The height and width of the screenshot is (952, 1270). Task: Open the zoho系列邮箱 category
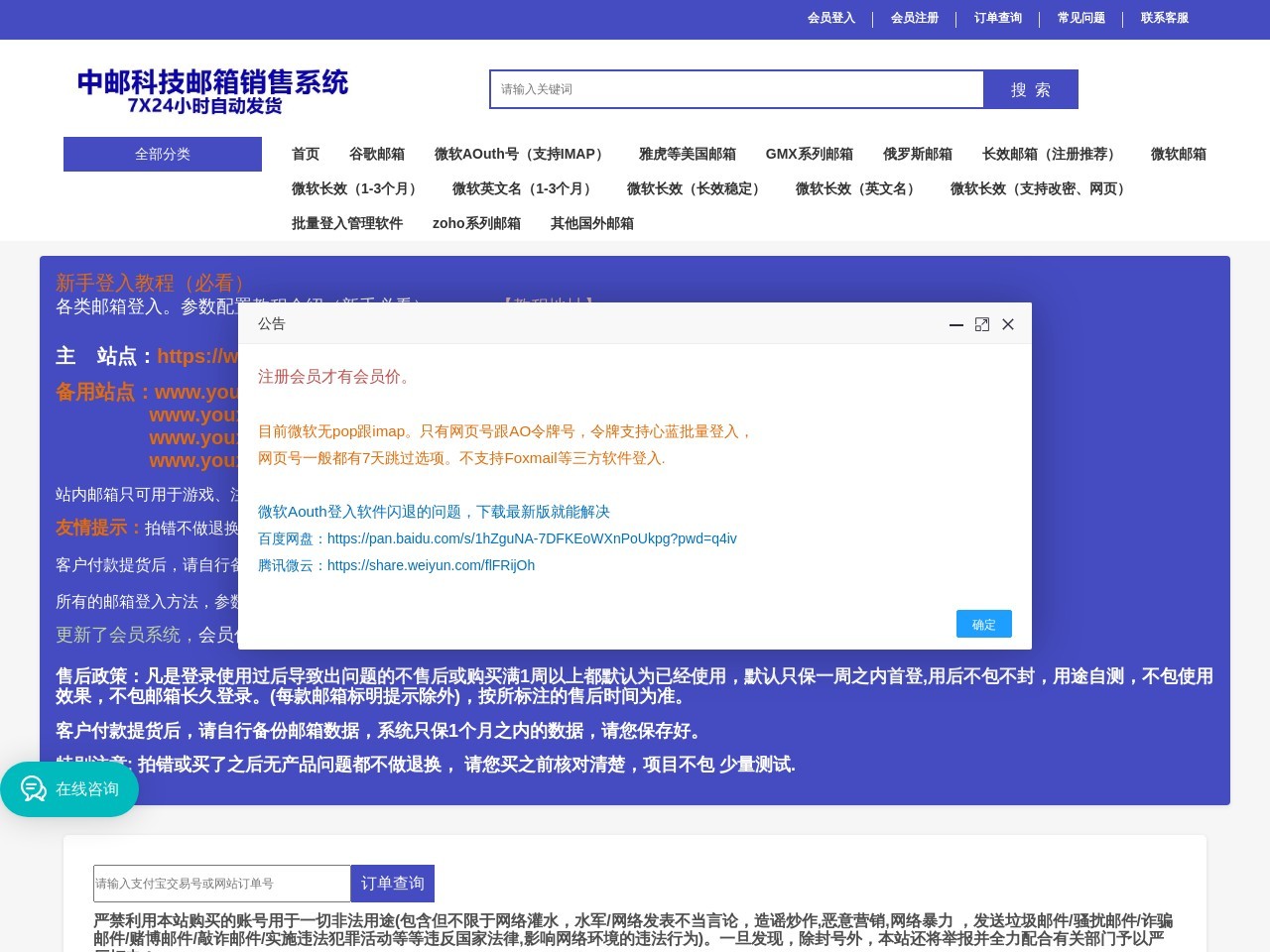click(x=477, y=223)
